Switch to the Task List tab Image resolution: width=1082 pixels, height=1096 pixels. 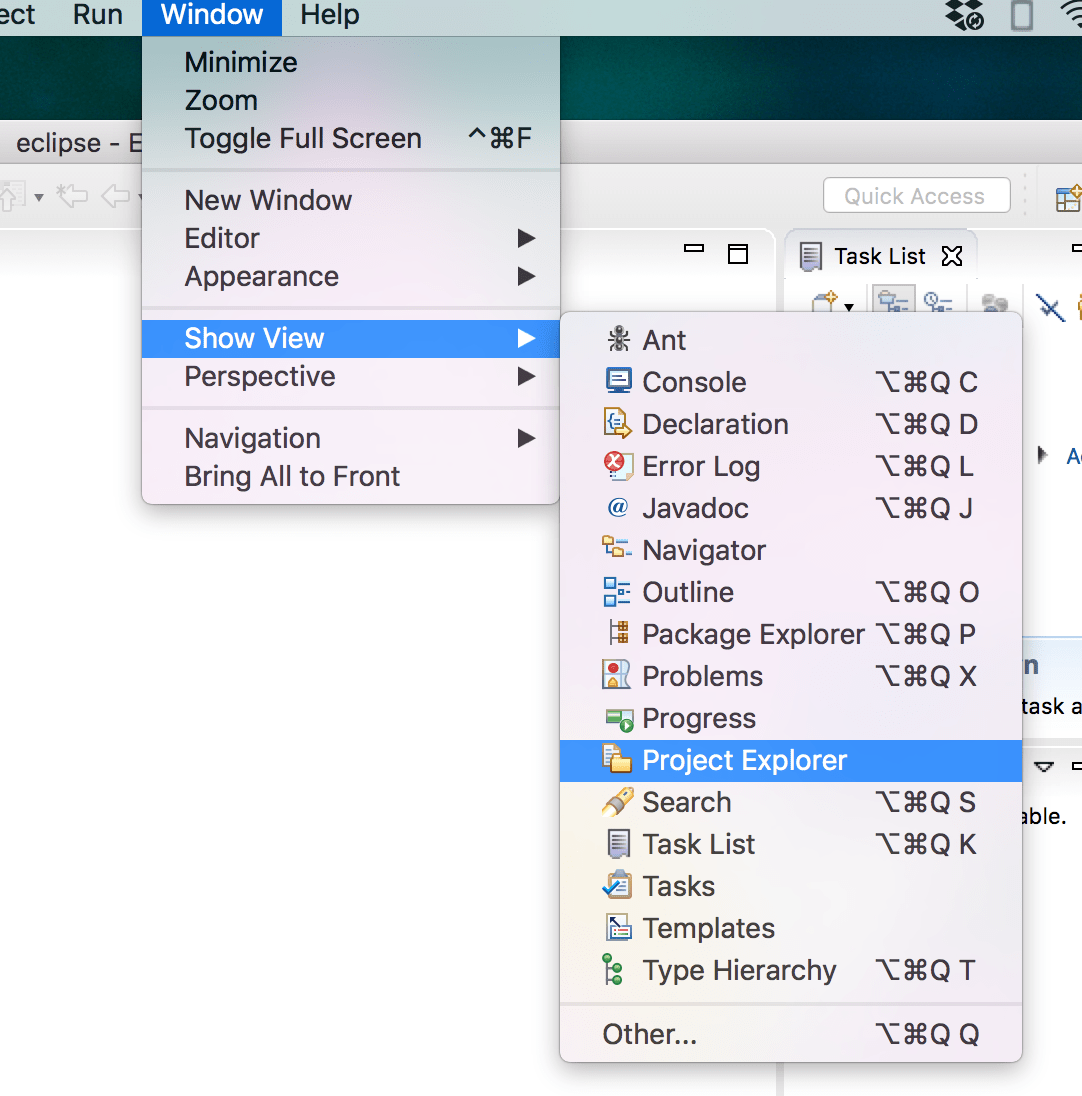point(879,256)
